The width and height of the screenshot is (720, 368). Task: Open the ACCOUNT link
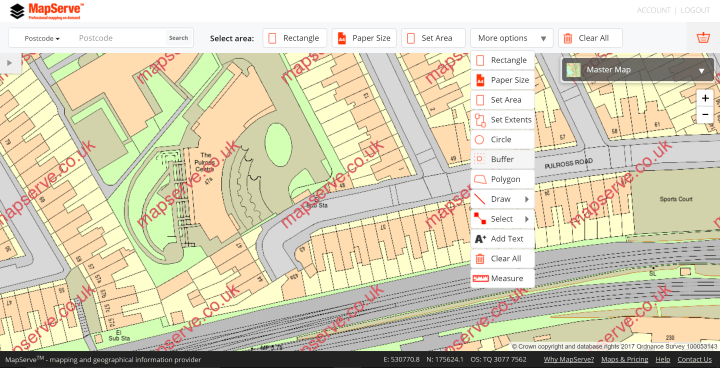coord(653,10)
